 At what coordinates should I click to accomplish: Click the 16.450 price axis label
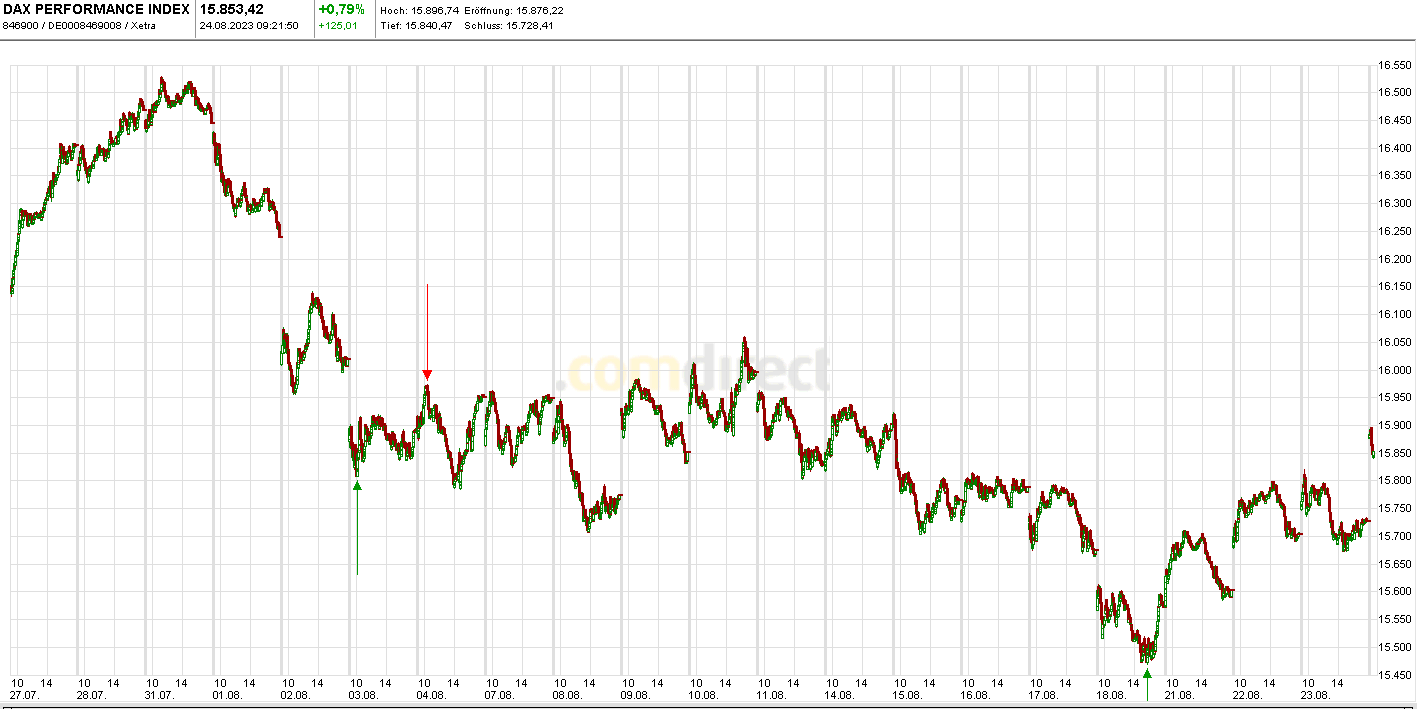click(1394, 120)
